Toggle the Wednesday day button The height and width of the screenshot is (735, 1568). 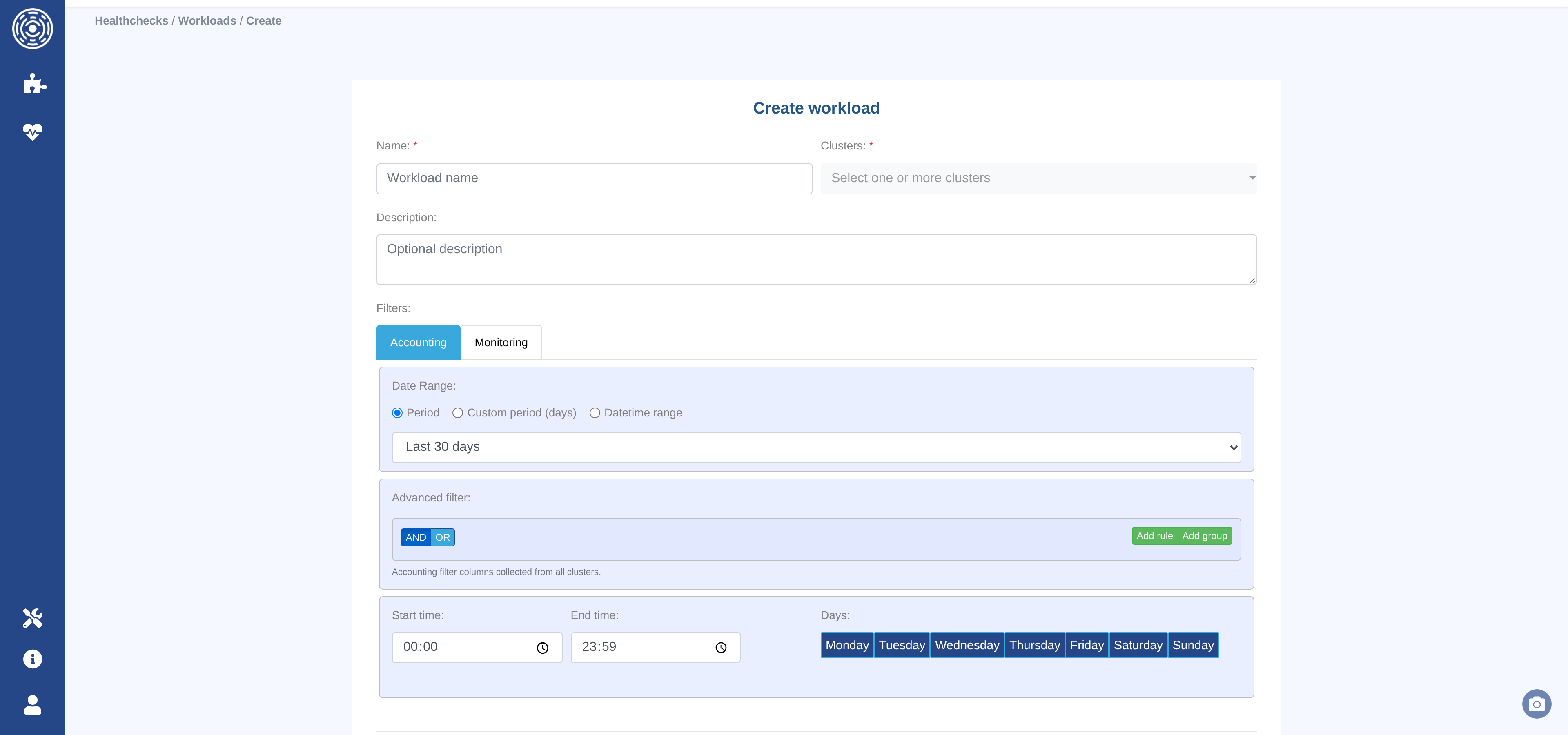tap(967, 645)
